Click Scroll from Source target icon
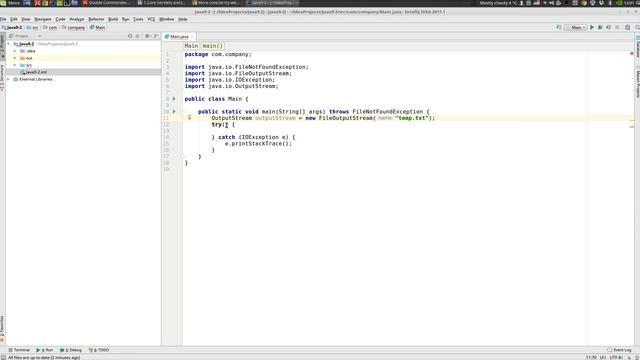 click(x=130, y=36)
